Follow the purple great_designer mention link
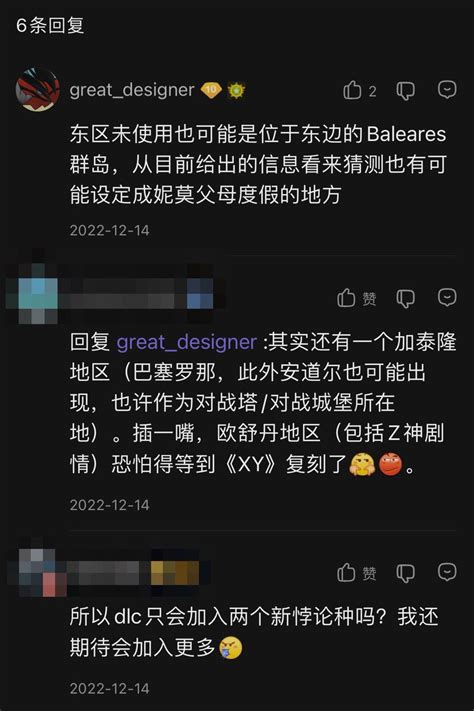This screenshot has width=474, height=711. click(186, 342)
